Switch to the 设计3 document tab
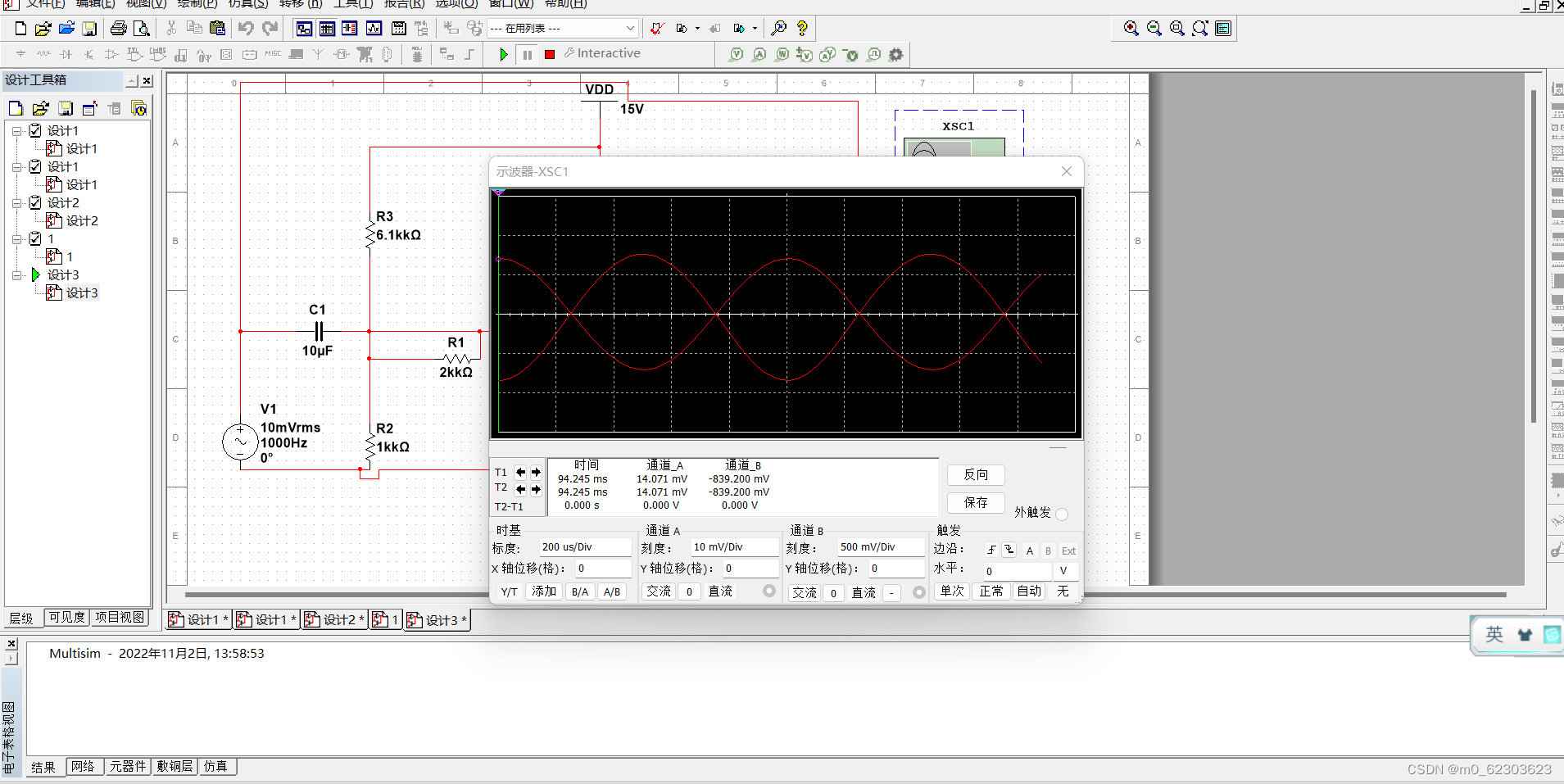 coord(437,620)
